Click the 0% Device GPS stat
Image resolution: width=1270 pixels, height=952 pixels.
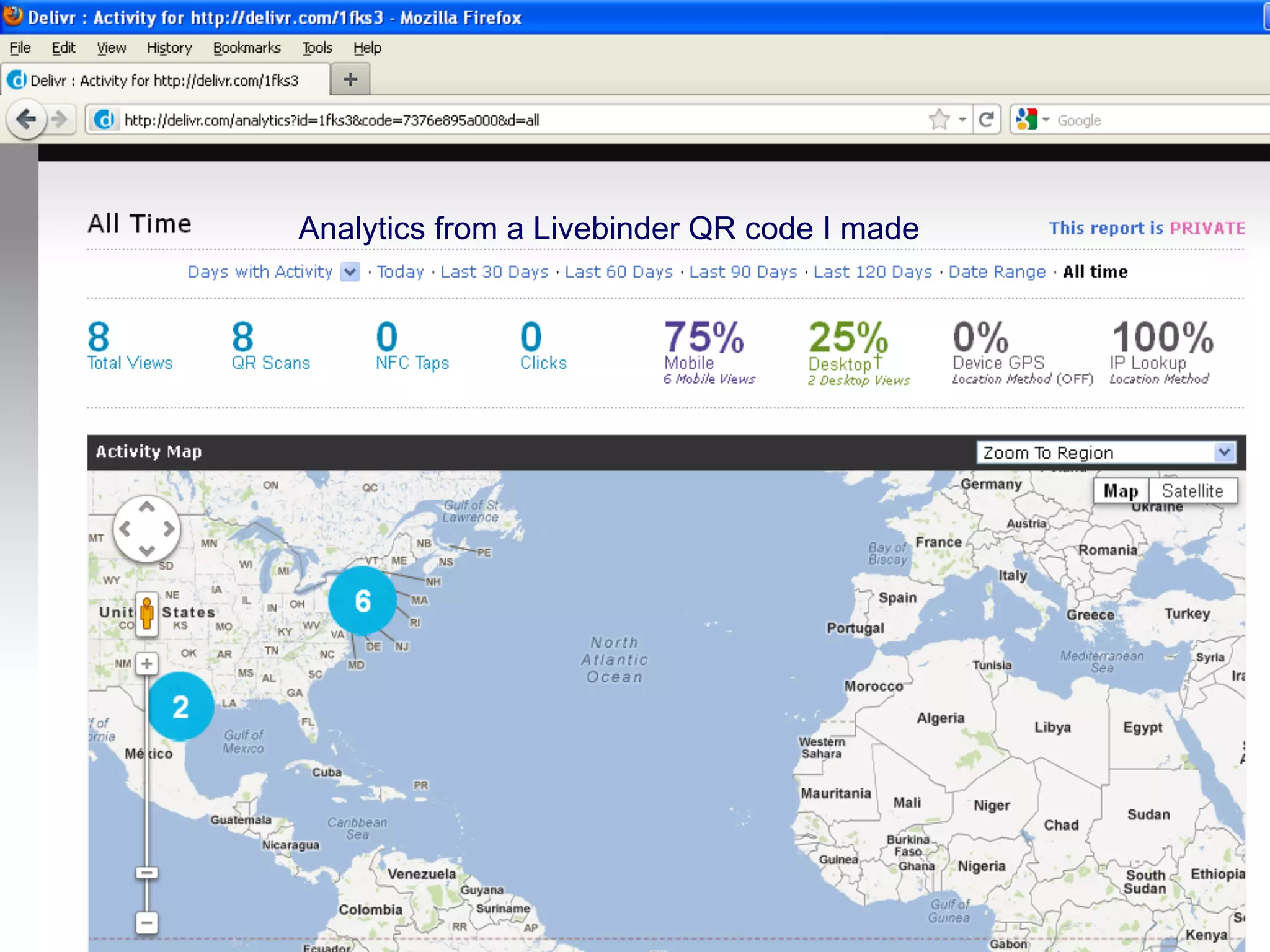[1023, 351]
